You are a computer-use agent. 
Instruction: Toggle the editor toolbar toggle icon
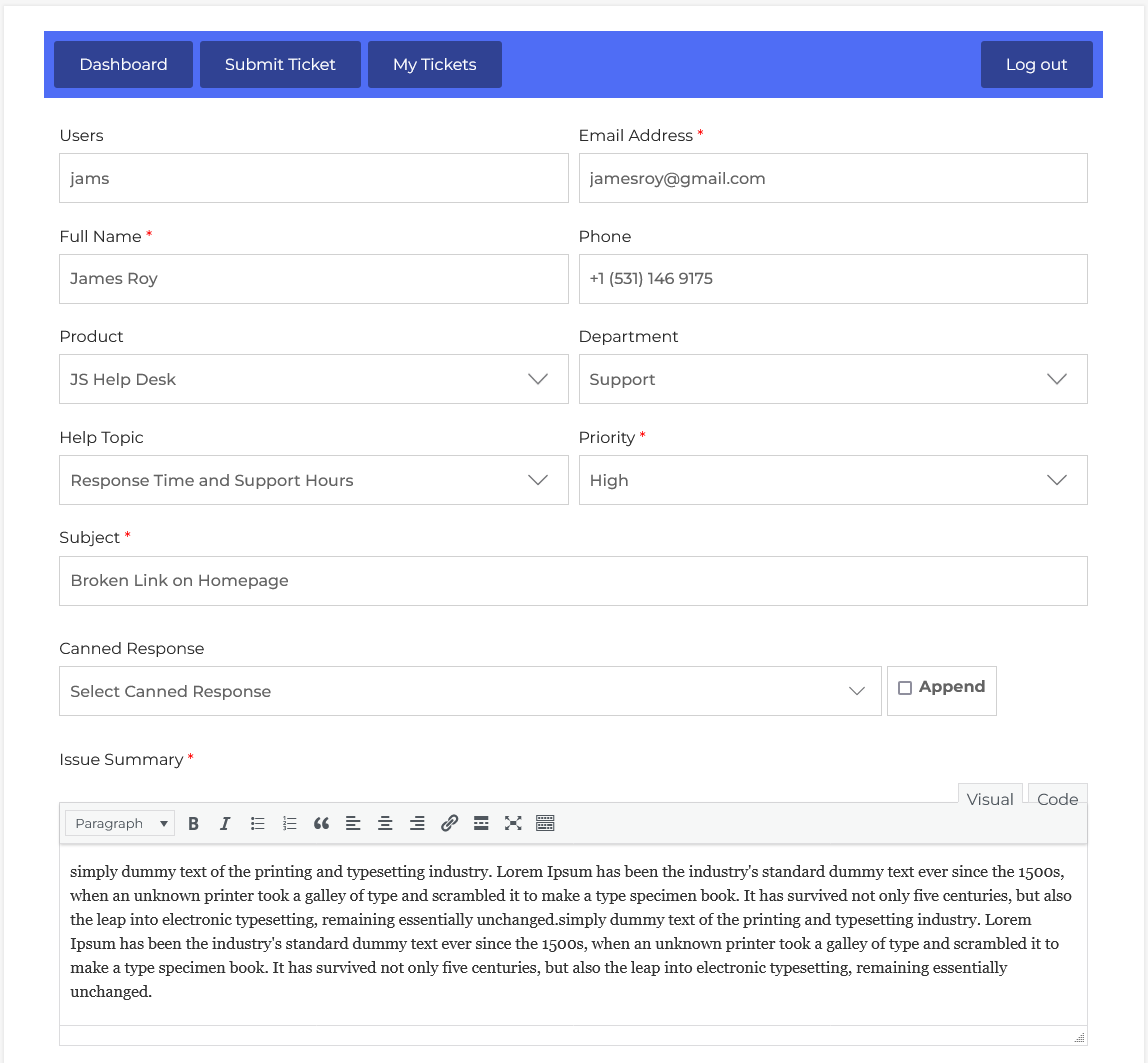[x=545, y=823]
